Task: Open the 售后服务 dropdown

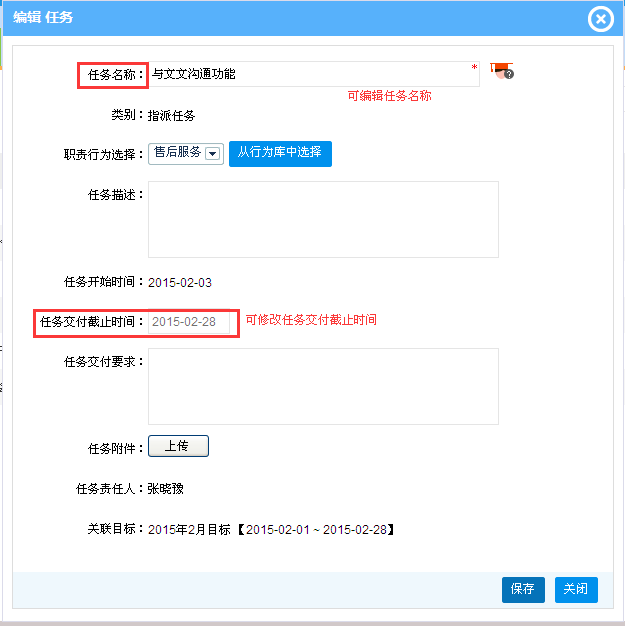Action: tap(186, 154)
